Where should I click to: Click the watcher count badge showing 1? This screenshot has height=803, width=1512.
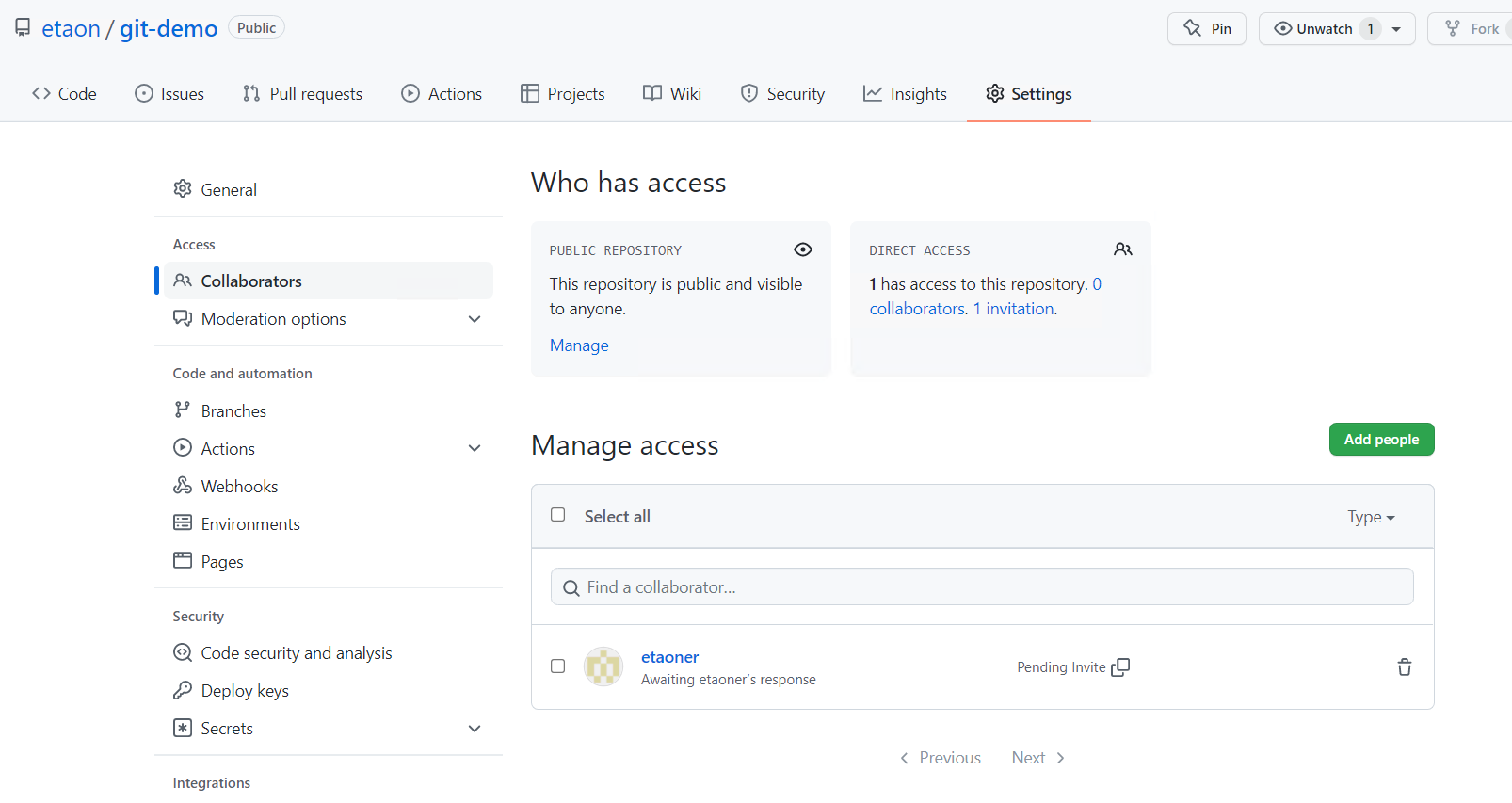[1371, 29]
